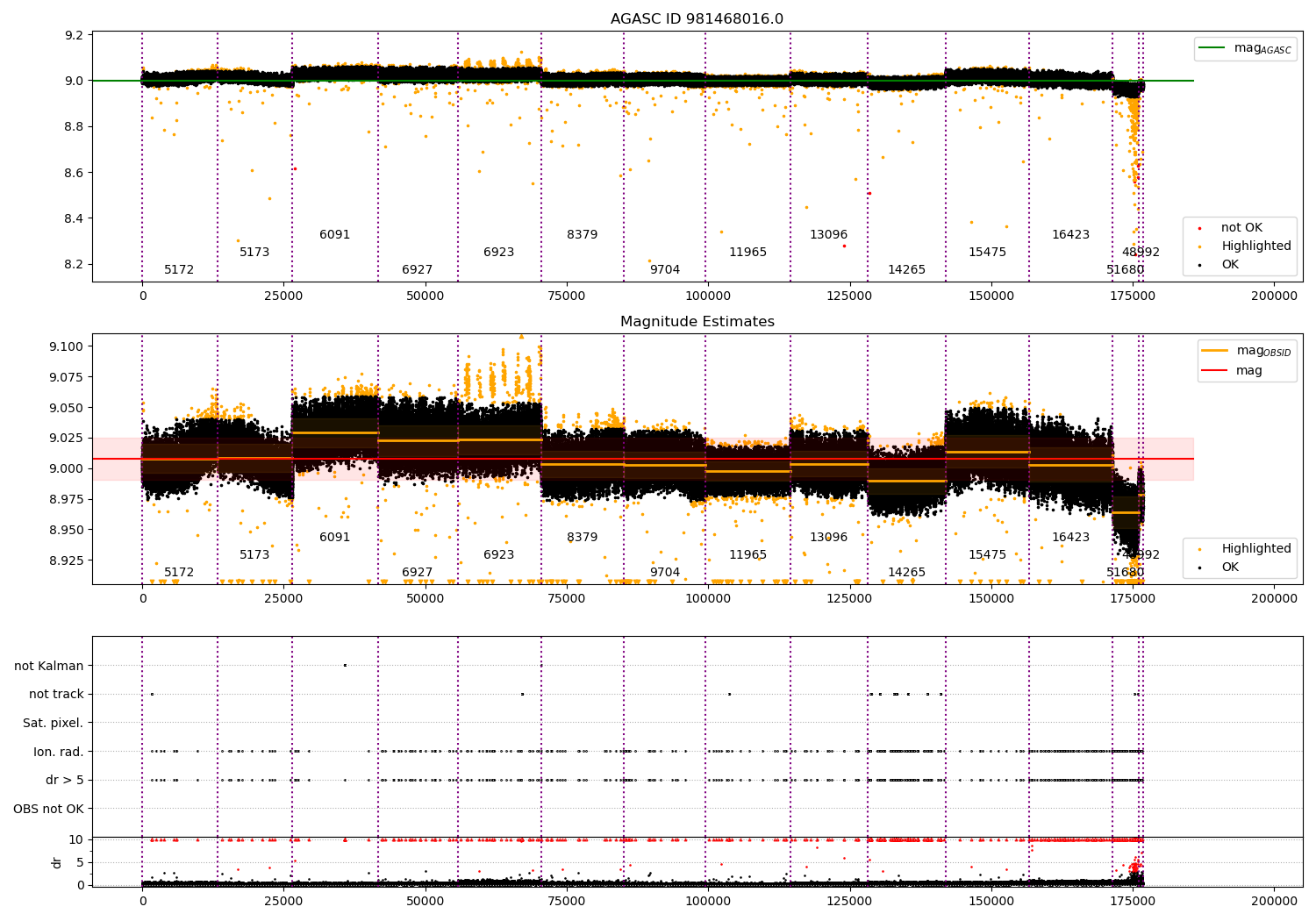Click the 100000 x-tick under the top plot
1316x921 pixels.
click(x=708, y=296)
